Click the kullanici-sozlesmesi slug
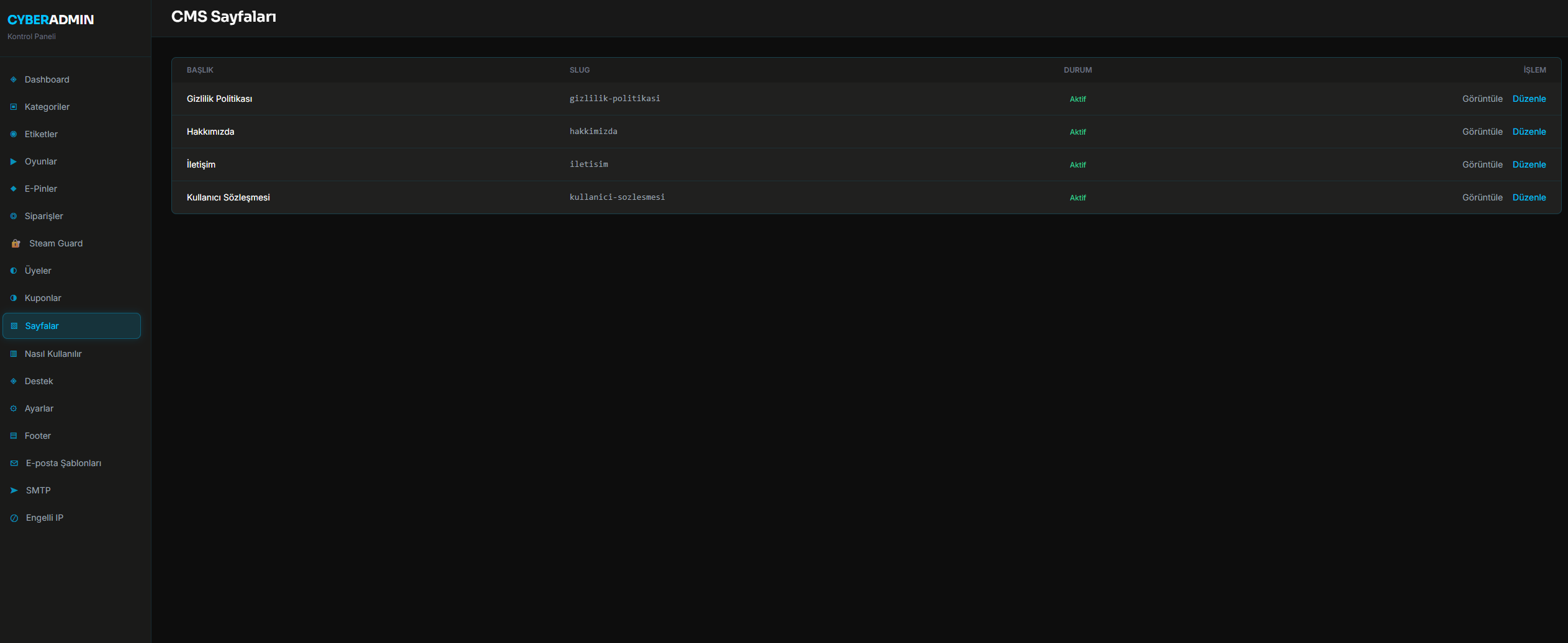 [x=617, y=197]
